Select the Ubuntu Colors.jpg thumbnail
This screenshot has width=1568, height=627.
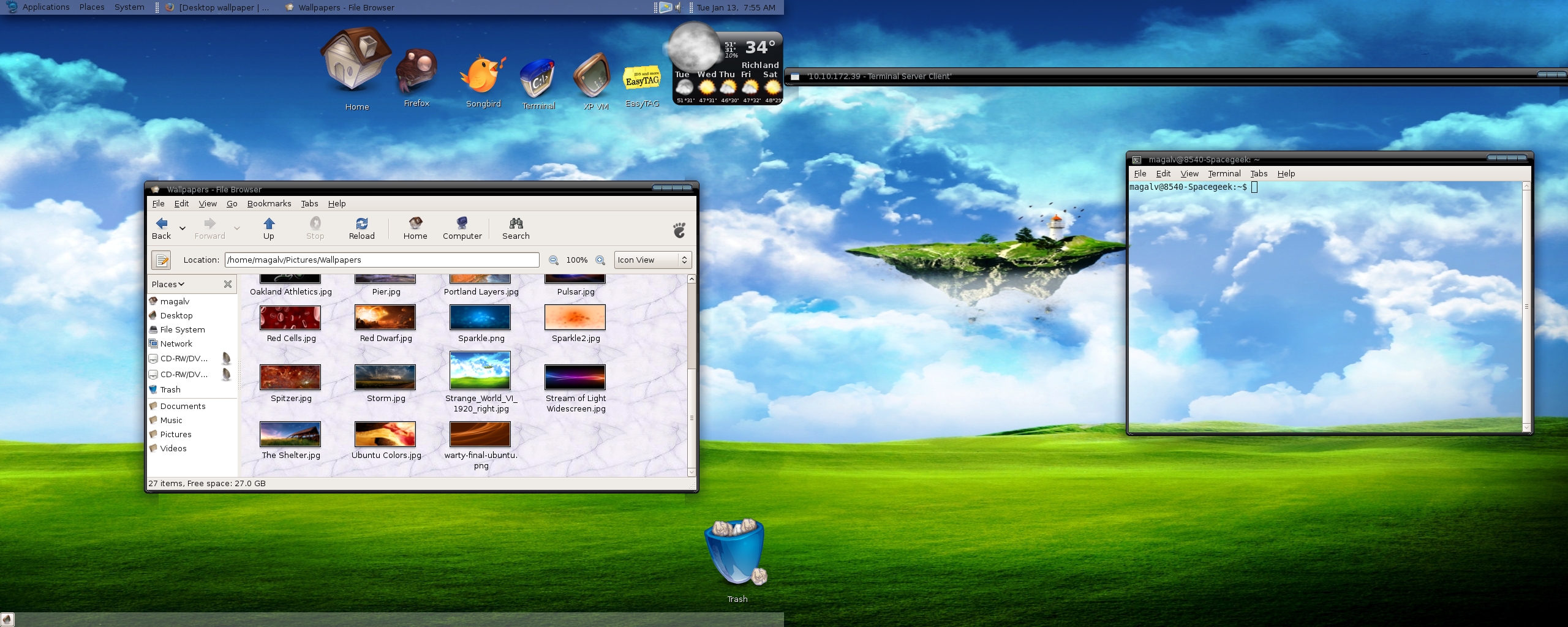[385, 435]
